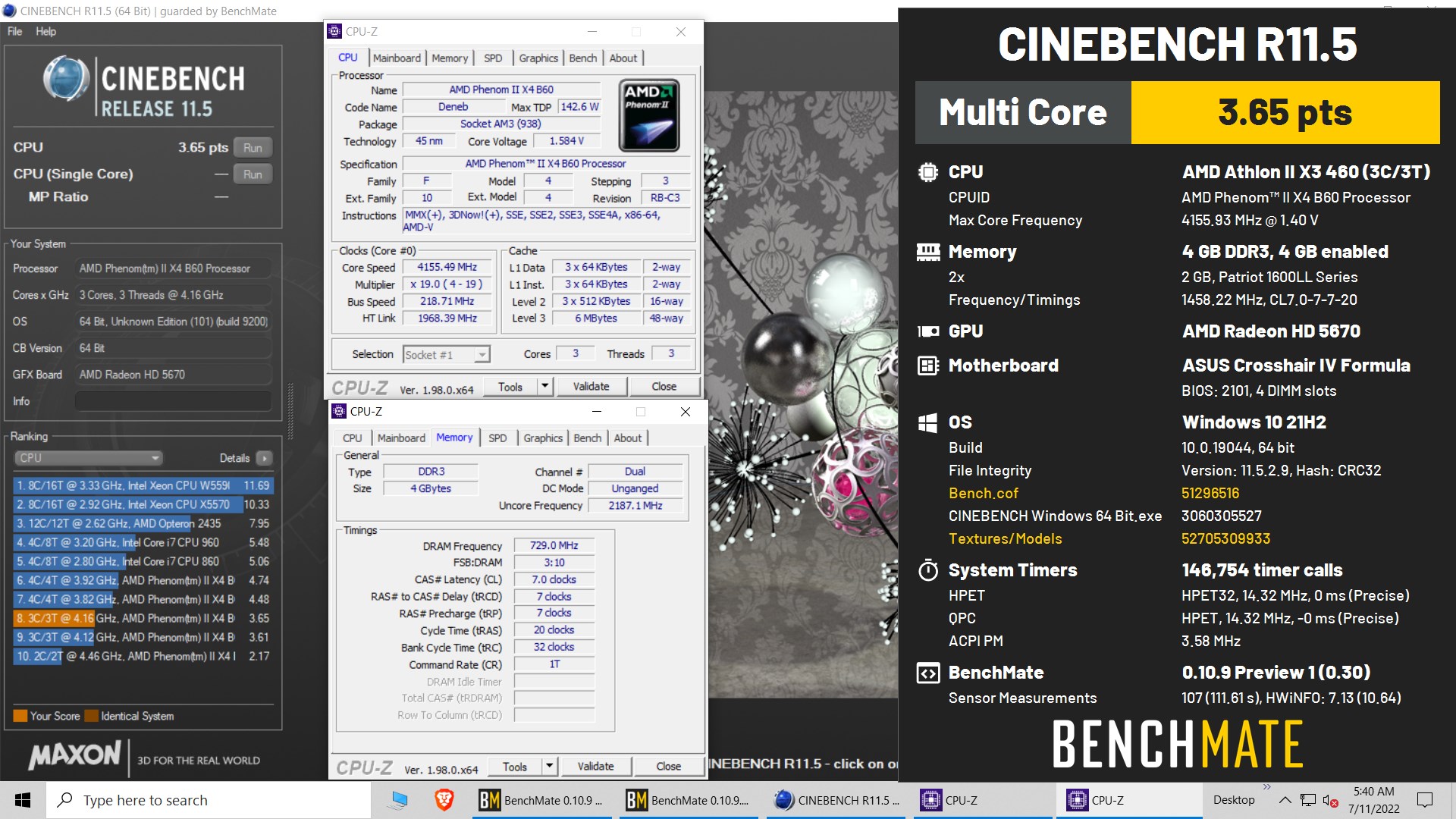Click the BenchMate GPU icon
The image size is (1456, 819).
point(927,331)
